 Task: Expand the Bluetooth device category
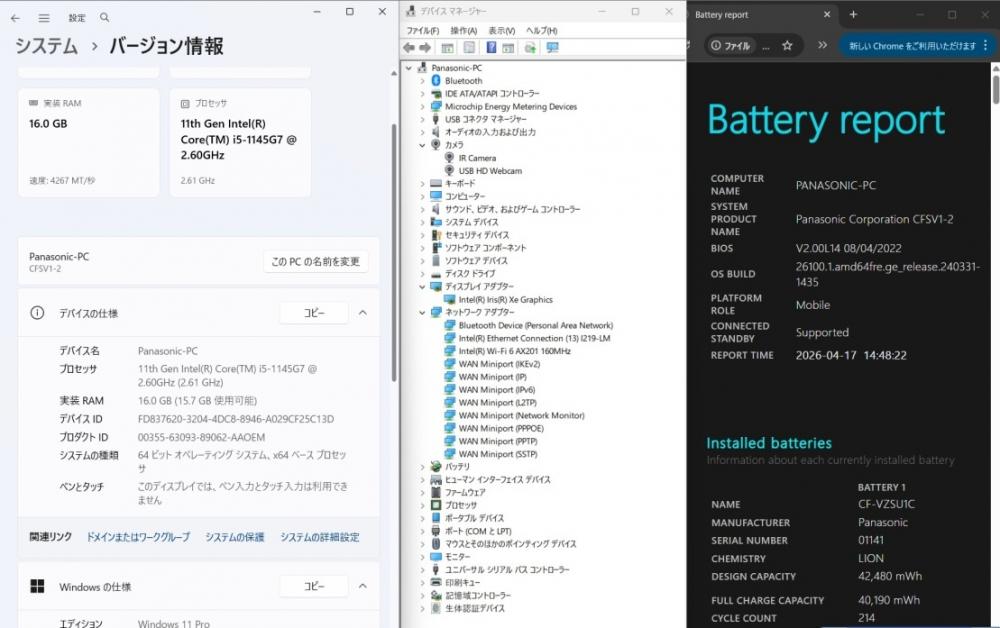(x=422, y=81)
